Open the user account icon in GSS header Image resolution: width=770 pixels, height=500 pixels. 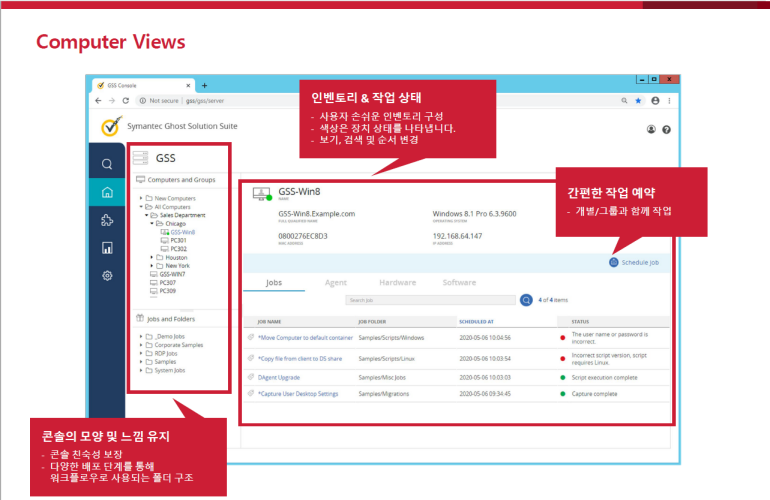coord(651,129)
